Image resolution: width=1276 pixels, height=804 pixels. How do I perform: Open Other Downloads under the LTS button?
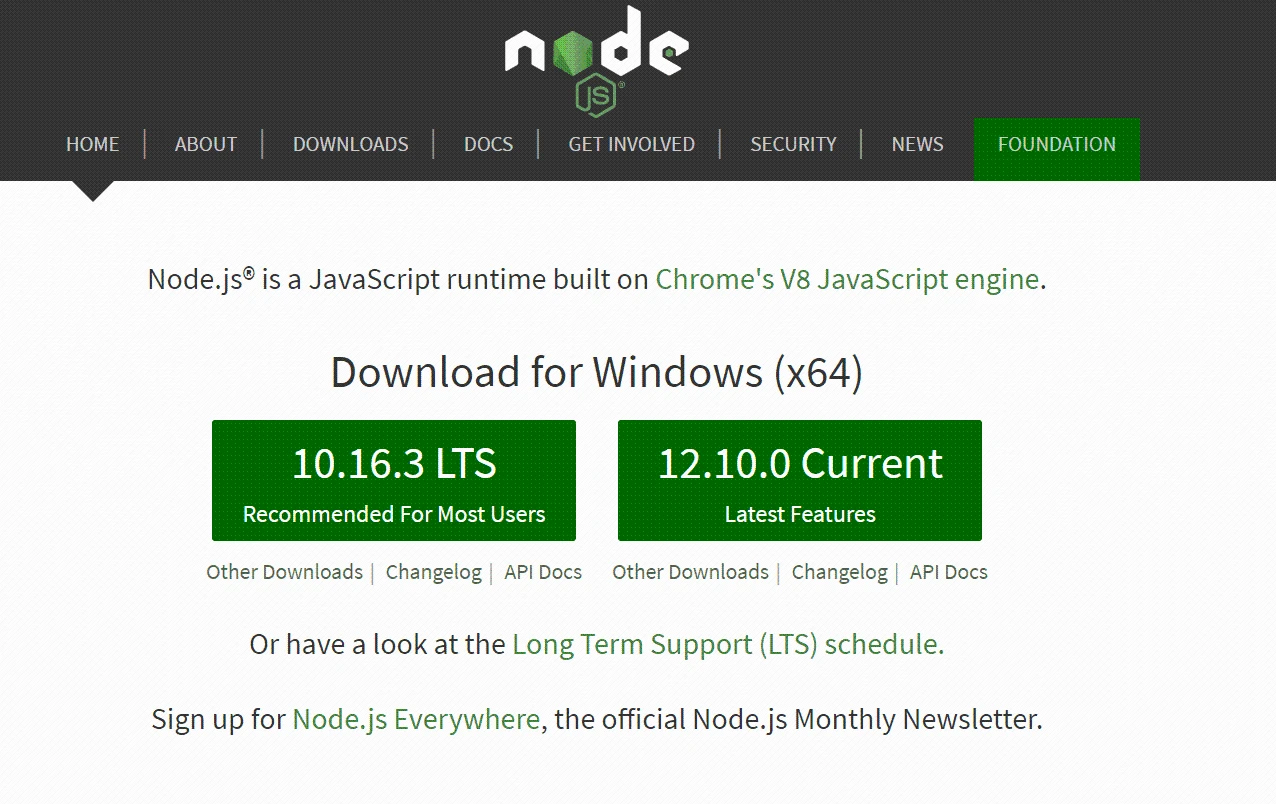click(x=285, y=572)
